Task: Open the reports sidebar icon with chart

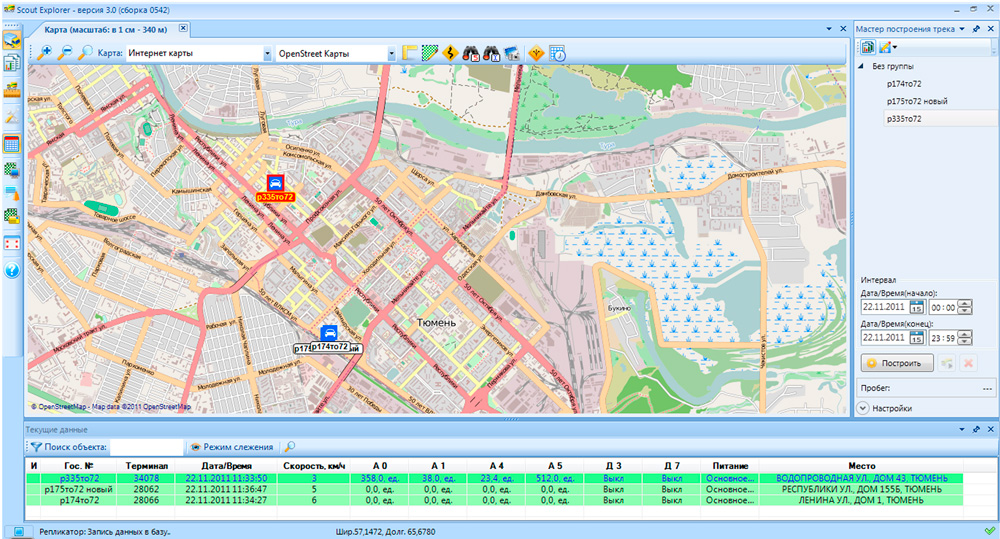Action: (x=11, y=63)
